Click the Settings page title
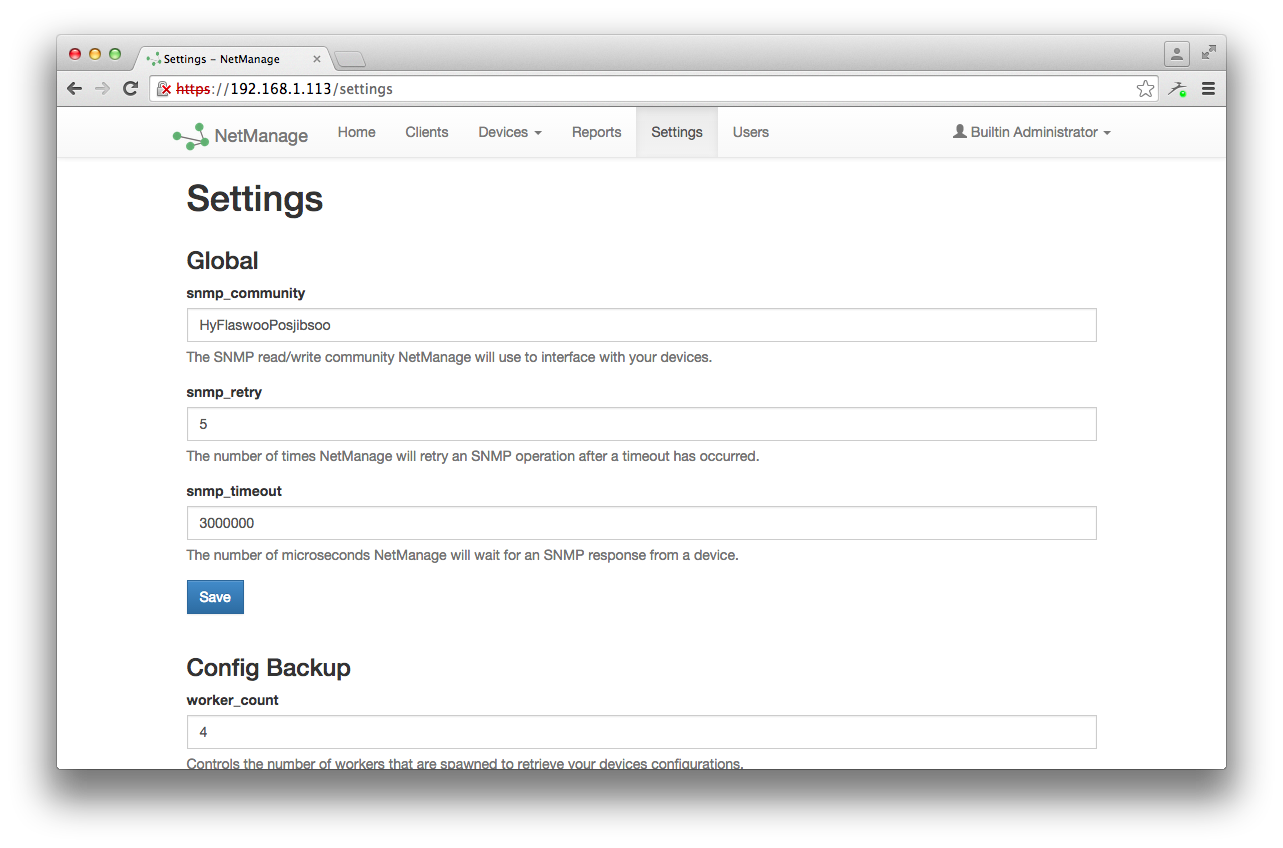The width and height of the screenshot is (1283, 848). [255, 198]
